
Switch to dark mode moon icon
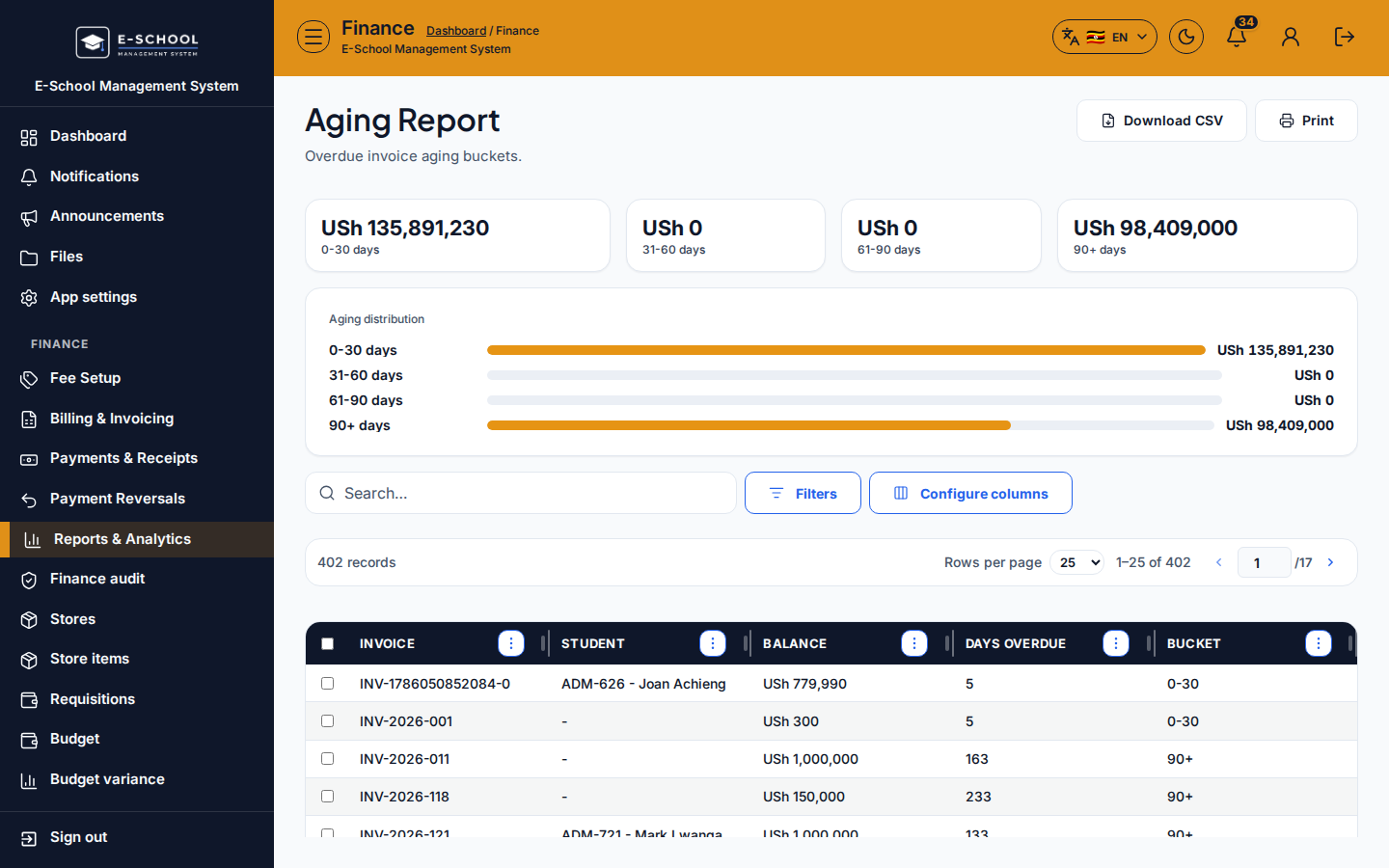tap(1186, 37)
